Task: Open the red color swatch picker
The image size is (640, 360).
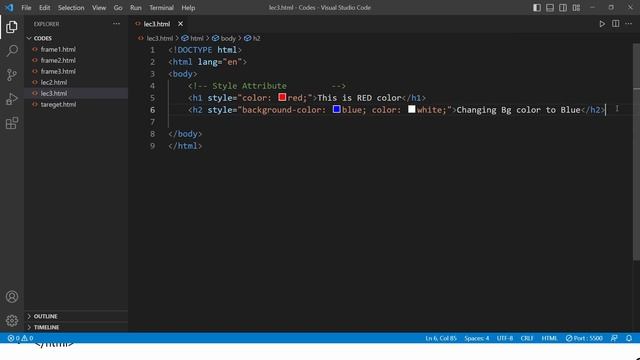Action: pos(282,97)
